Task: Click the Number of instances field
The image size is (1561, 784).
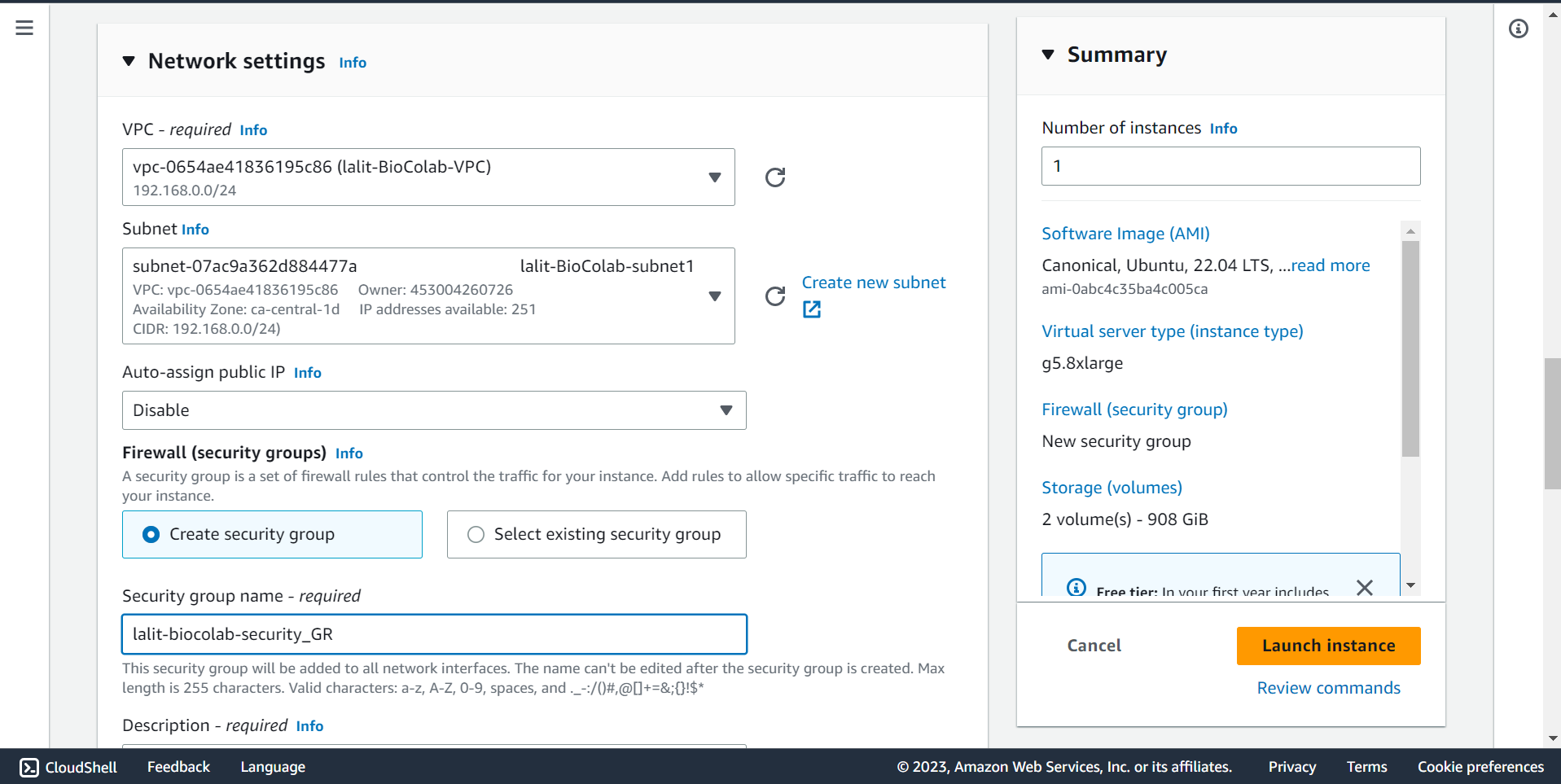Action: (1231, 166)
